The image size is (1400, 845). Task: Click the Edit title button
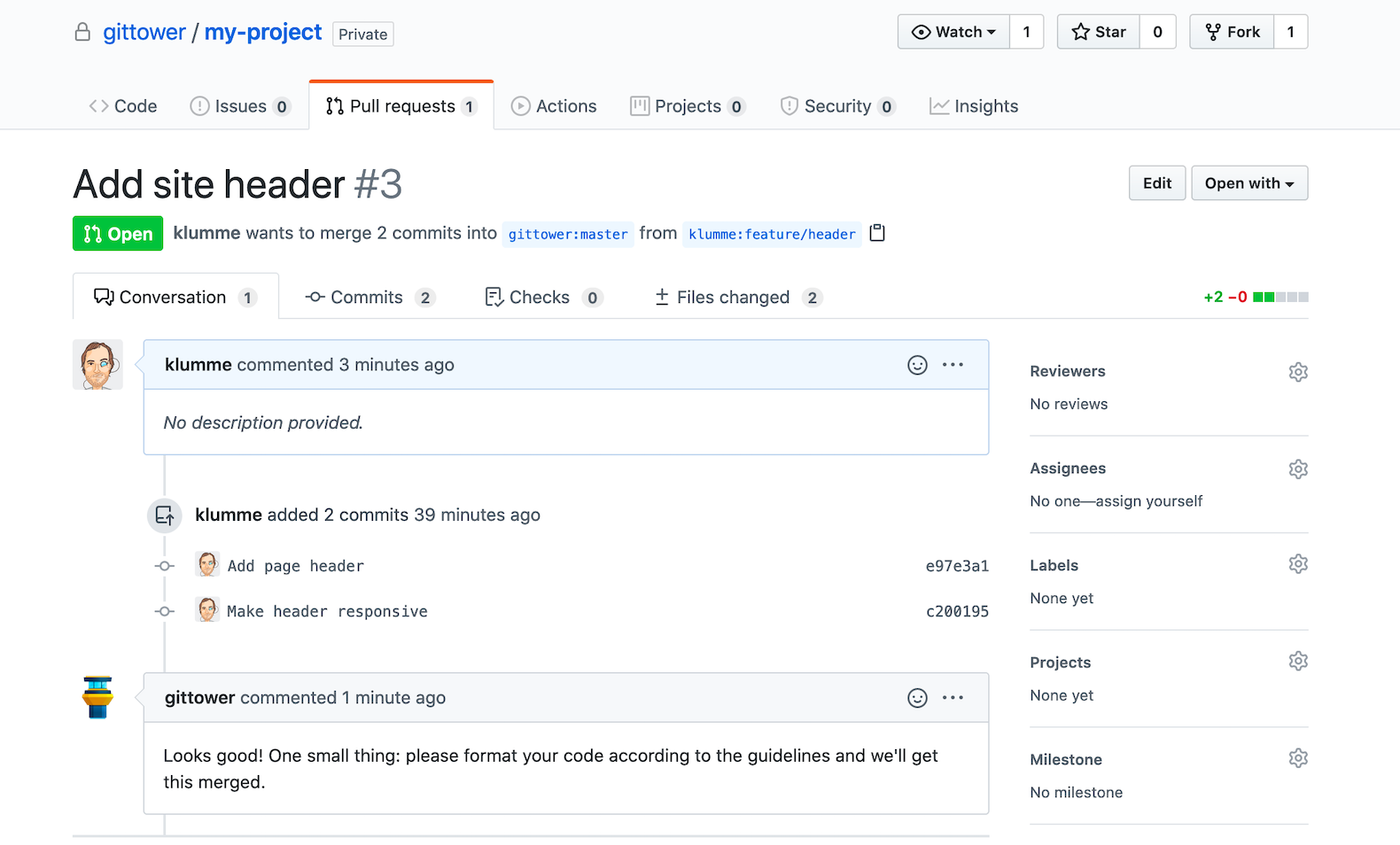(1156, 183)
